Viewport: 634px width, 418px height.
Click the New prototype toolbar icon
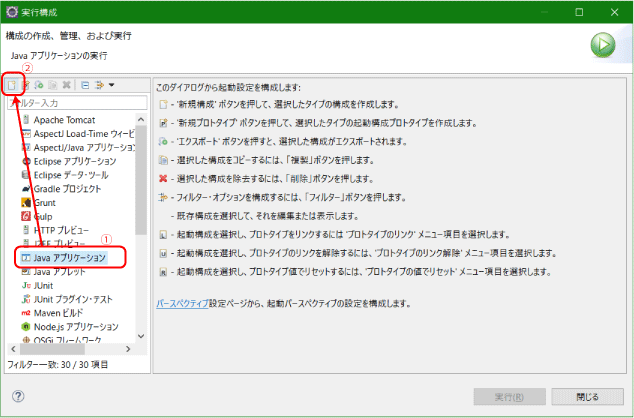coord(25,85)
